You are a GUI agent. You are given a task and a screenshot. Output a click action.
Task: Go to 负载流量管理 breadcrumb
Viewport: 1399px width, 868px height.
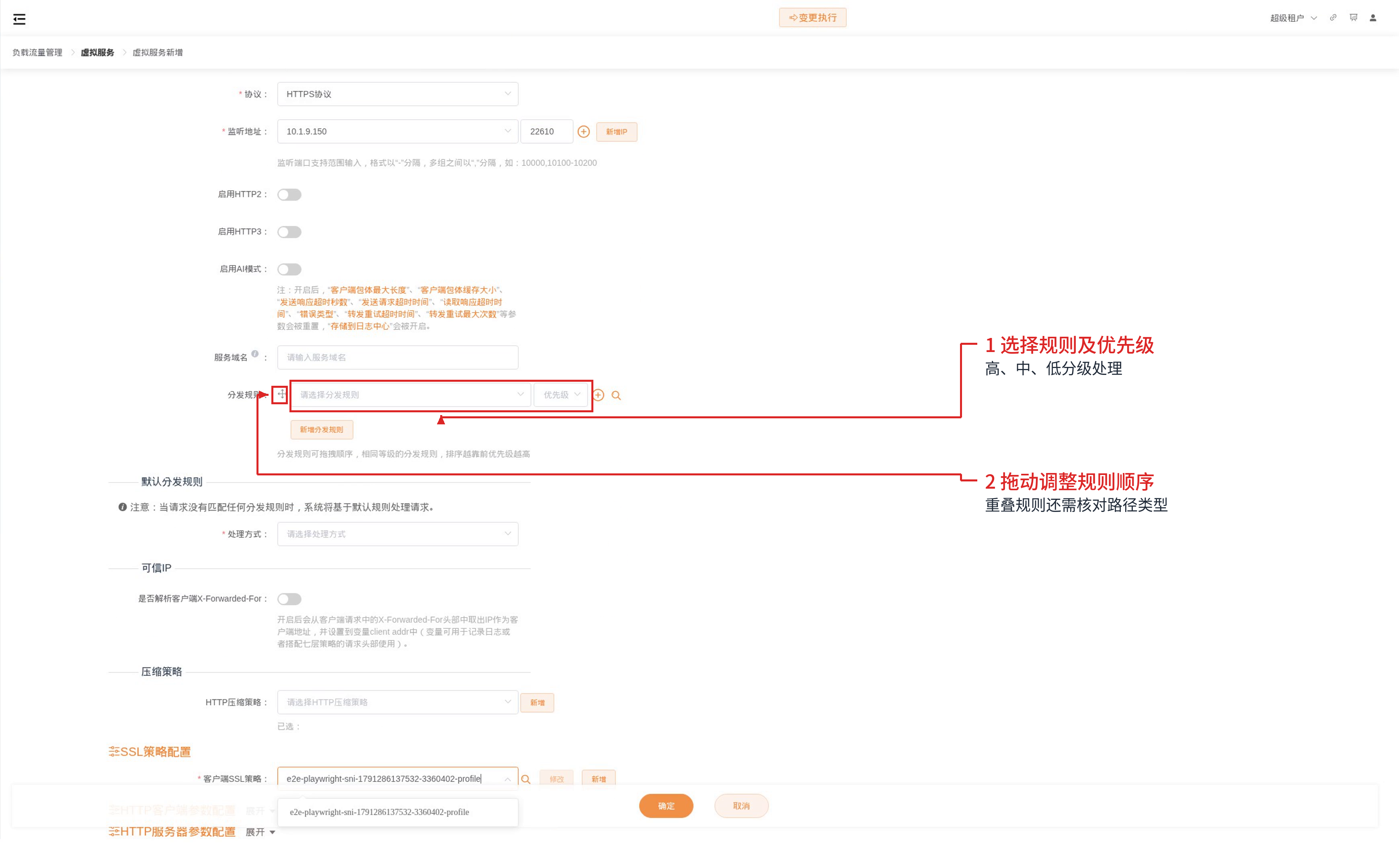(x=37, y=52)
